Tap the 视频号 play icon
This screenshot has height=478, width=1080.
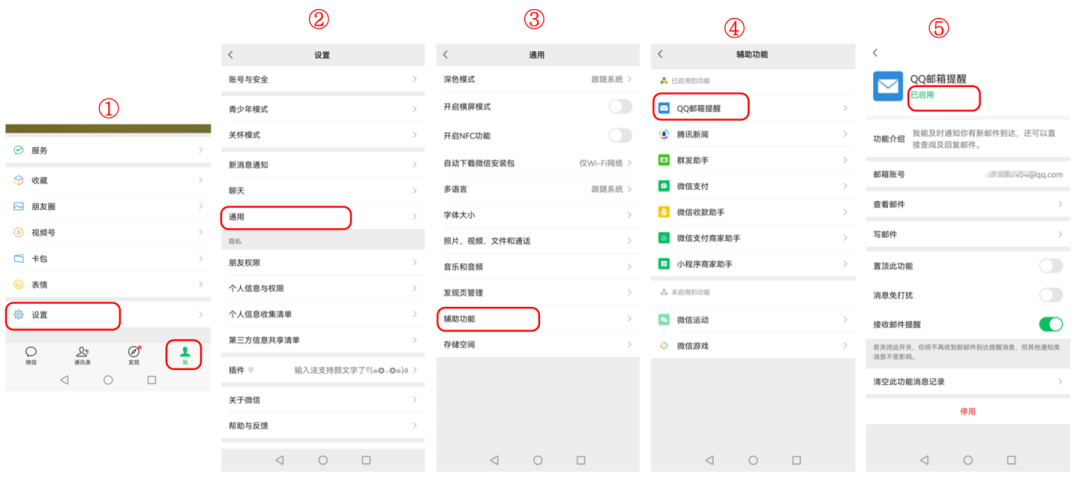pos(19,232)
